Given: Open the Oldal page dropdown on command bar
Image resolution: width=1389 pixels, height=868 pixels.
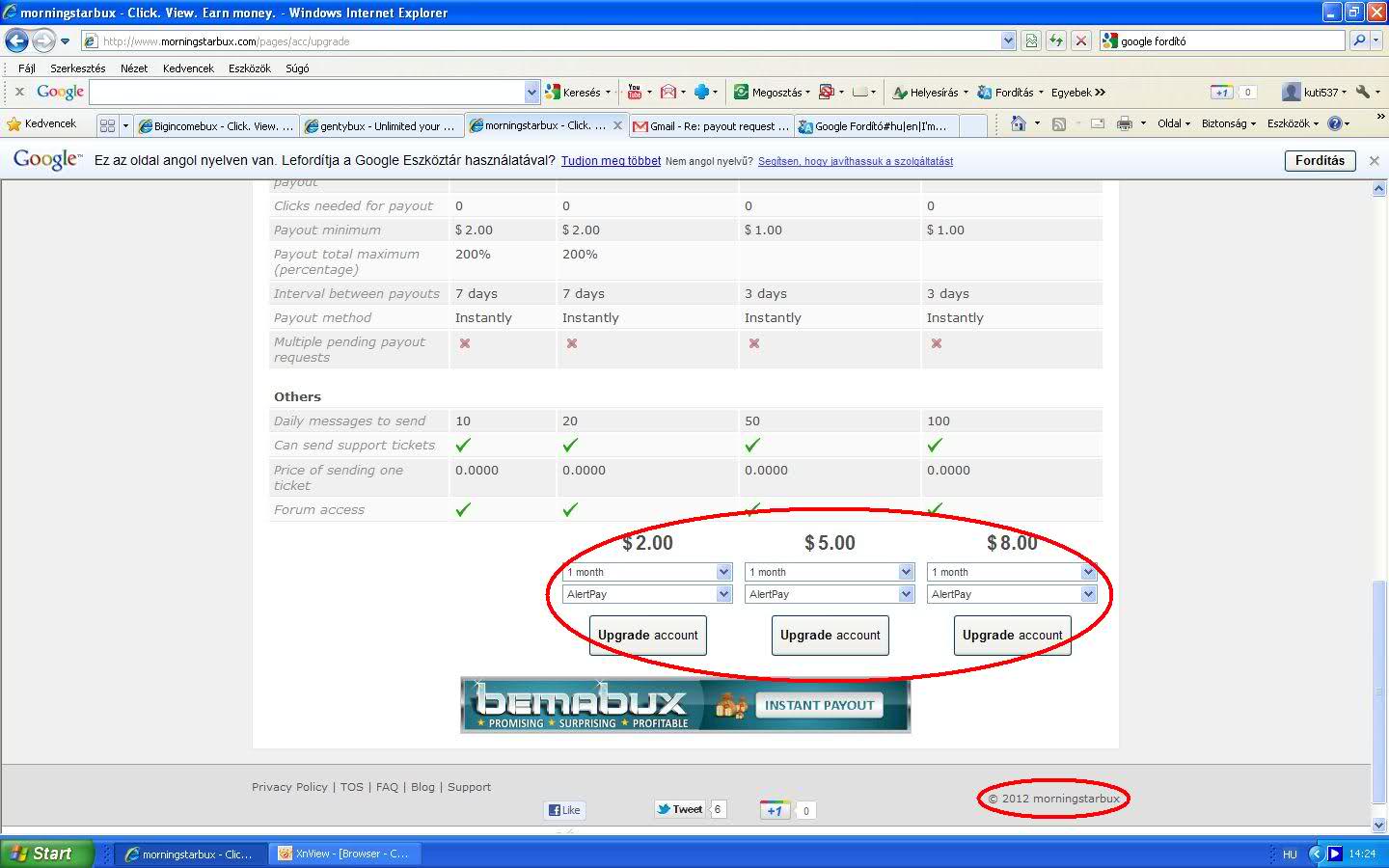Looking at the screenshot, I should [x=1174, y=123].
